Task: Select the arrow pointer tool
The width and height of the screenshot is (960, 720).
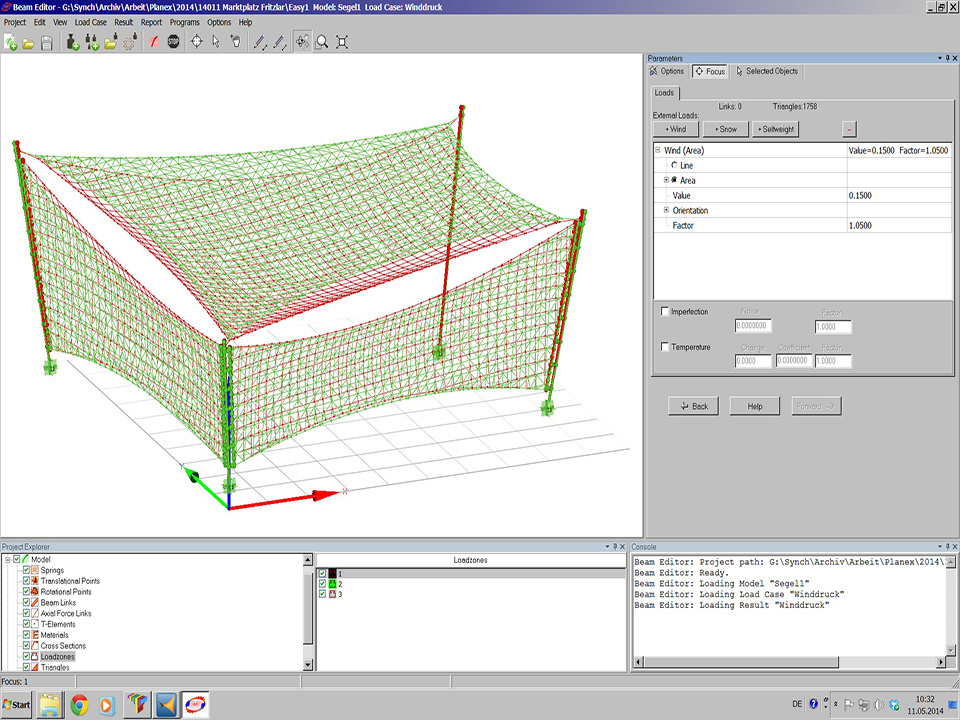Action: tap(216, 42)
